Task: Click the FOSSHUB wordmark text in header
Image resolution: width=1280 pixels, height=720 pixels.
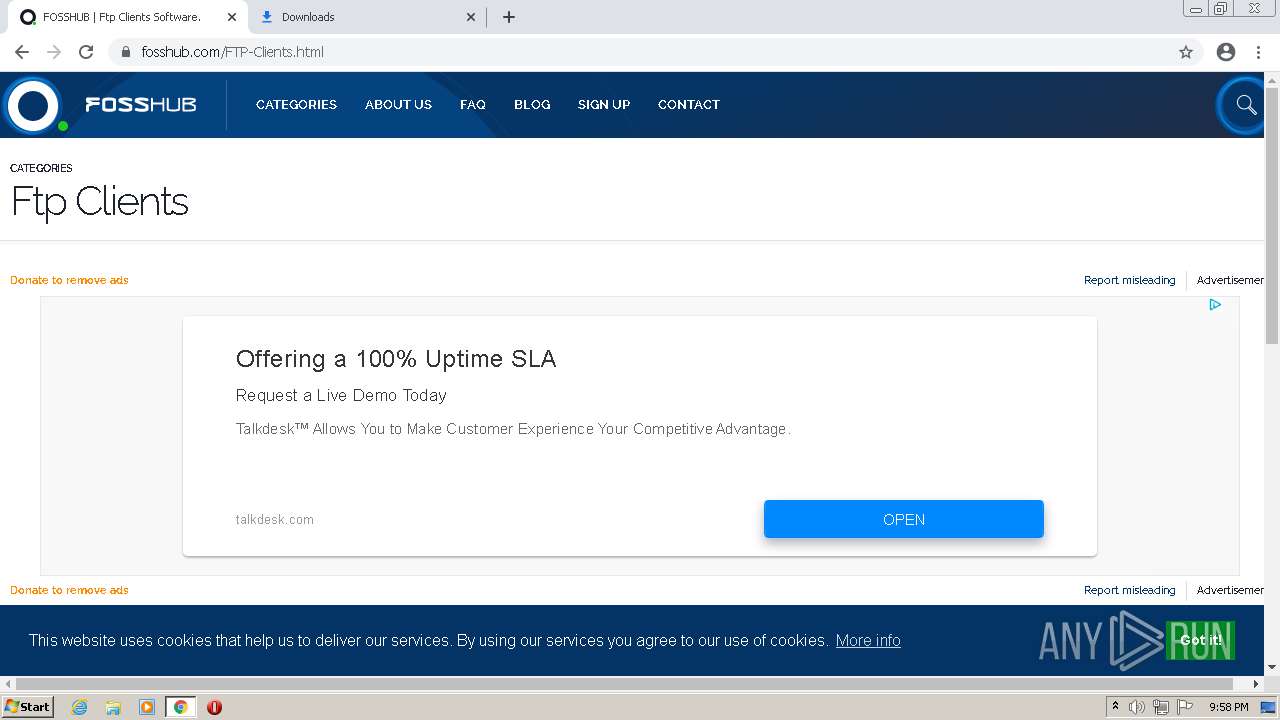Action: tap(140, 105)
